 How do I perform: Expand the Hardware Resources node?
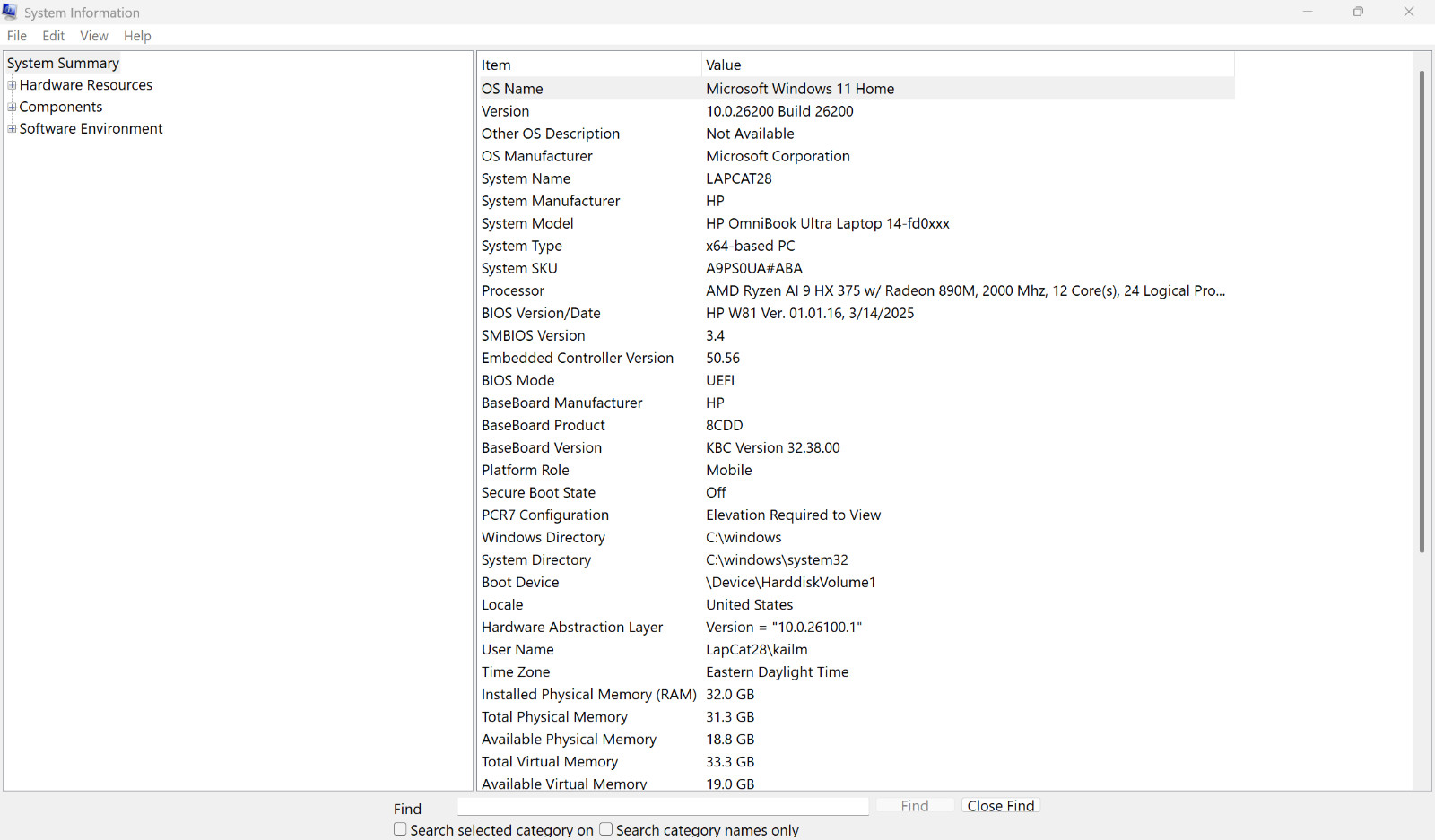click(12, 85)
